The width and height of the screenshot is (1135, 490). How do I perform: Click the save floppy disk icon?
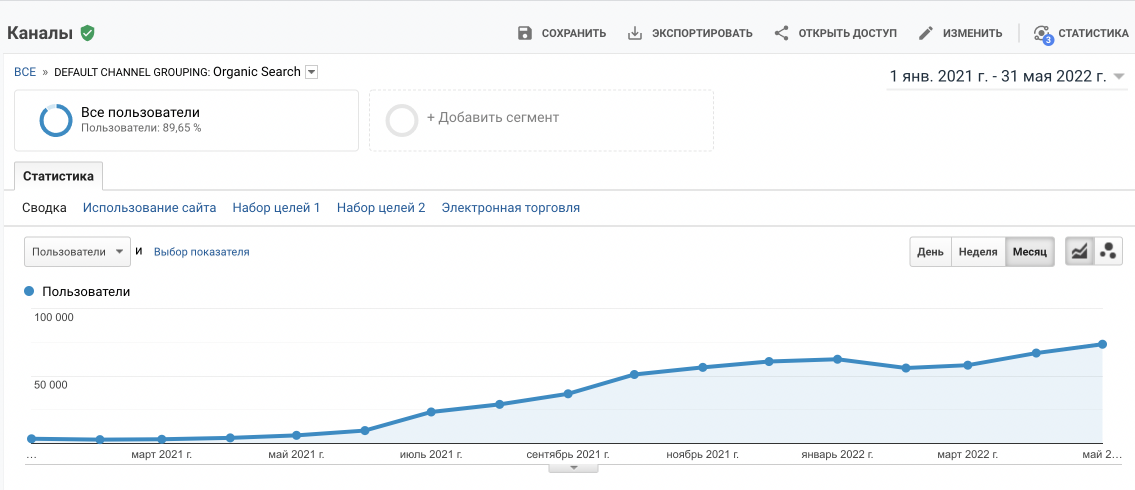[525, 33]
